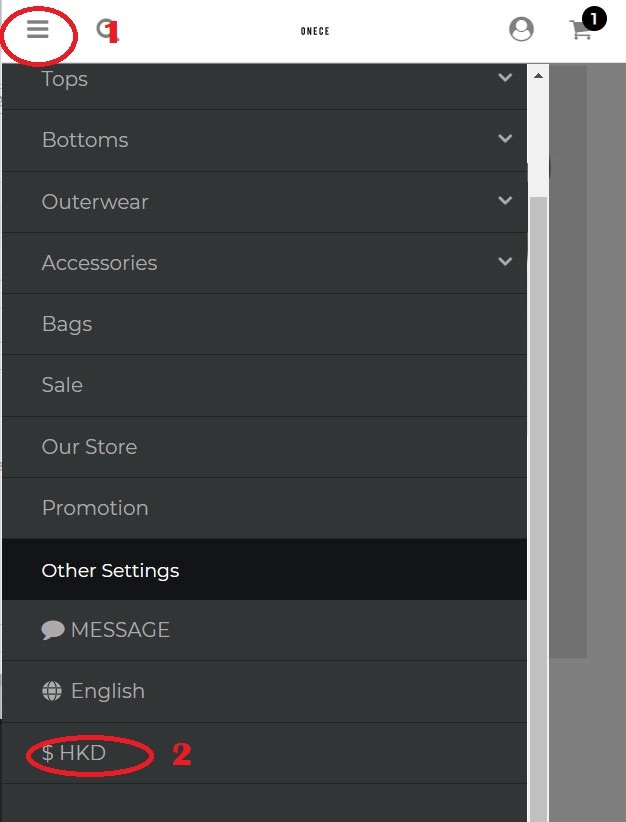Viewport: 626px width, 822px height.
Task: Open the user account icon
Action: click(x=521, y=29)
